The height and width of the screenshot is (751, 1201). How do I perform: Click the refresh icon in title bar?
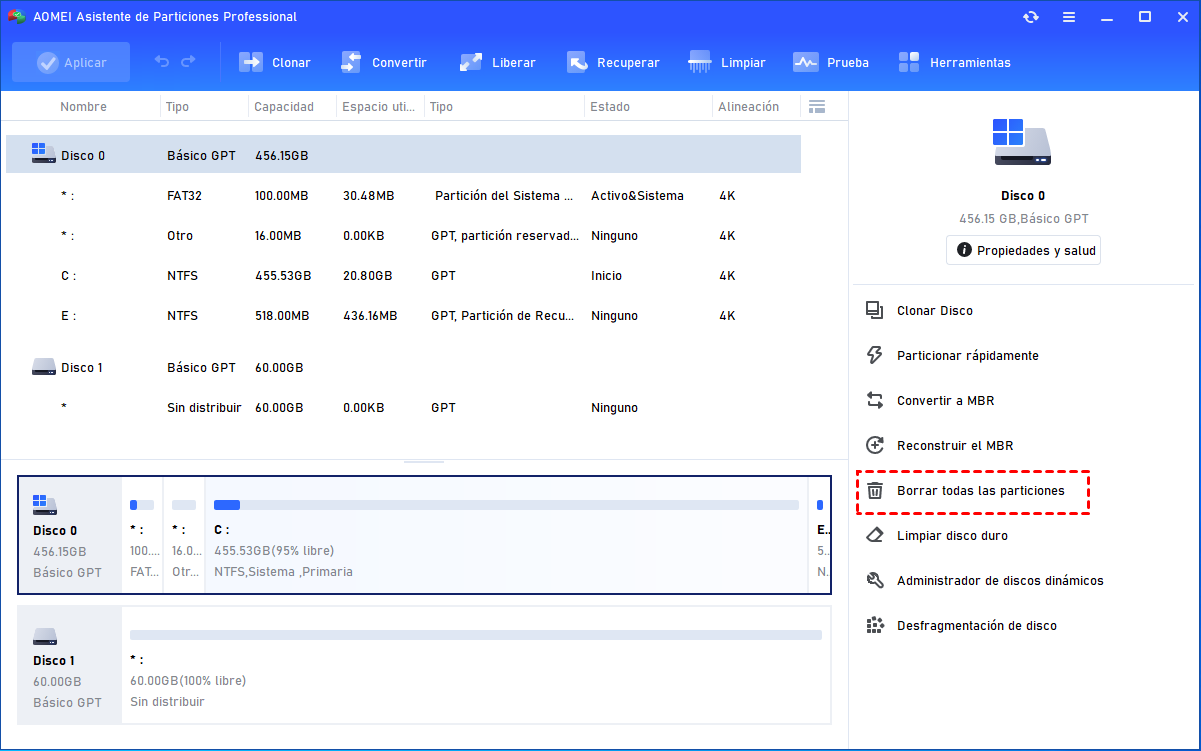point(1031,17)
